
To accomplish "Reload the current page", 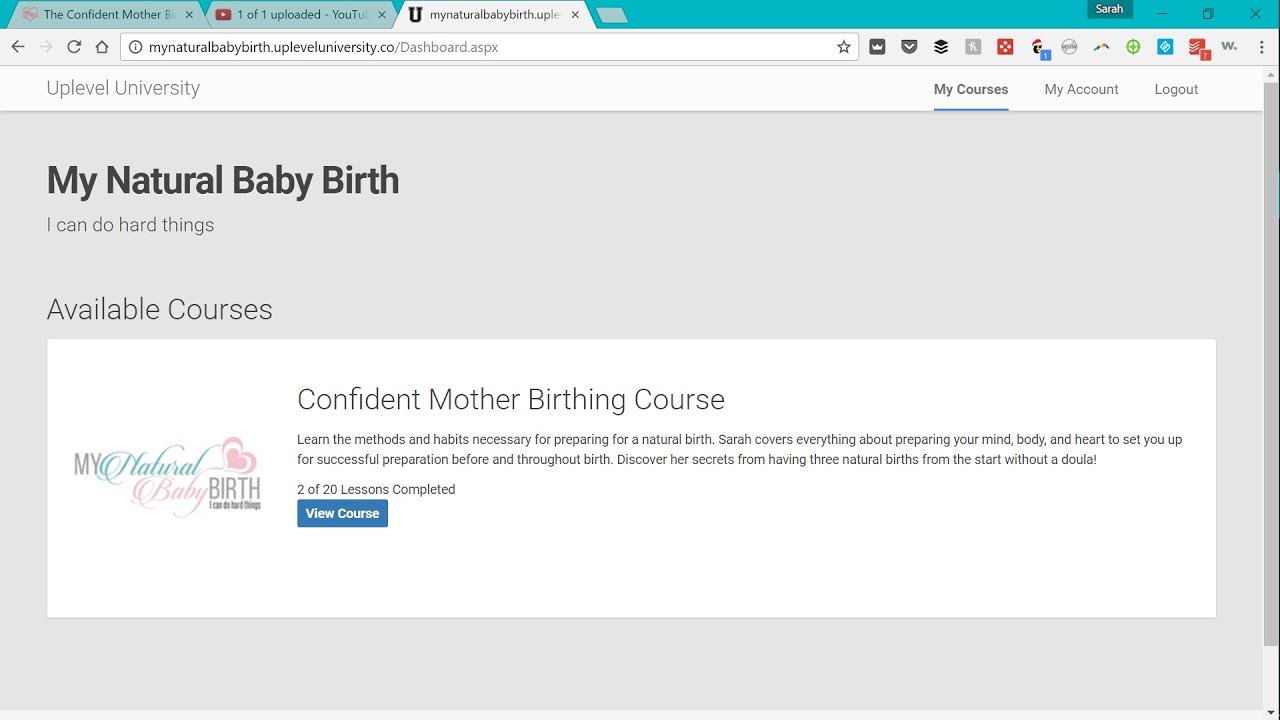I will point(74,47).
